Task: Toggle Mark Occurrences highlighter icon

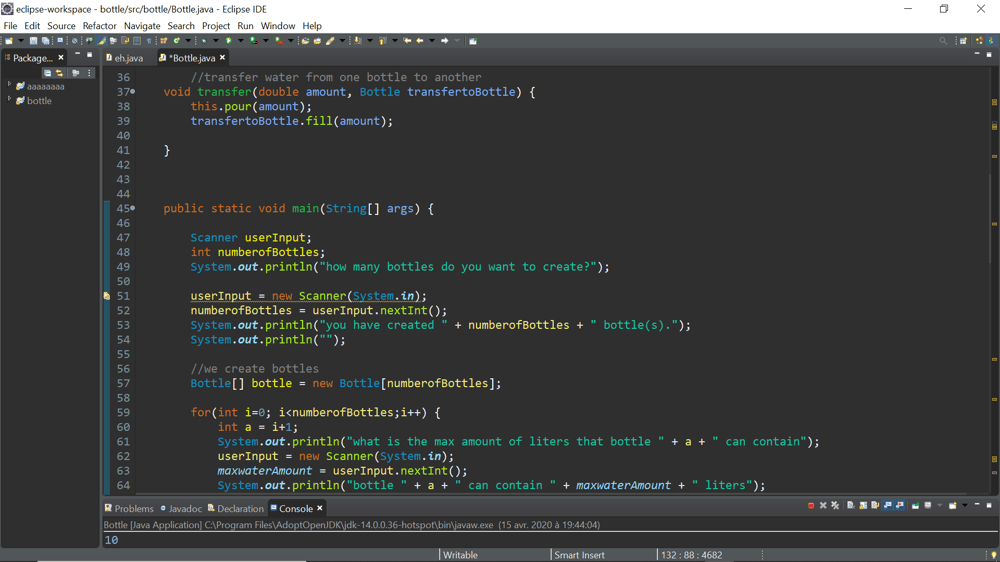Action: pos(101,41)
